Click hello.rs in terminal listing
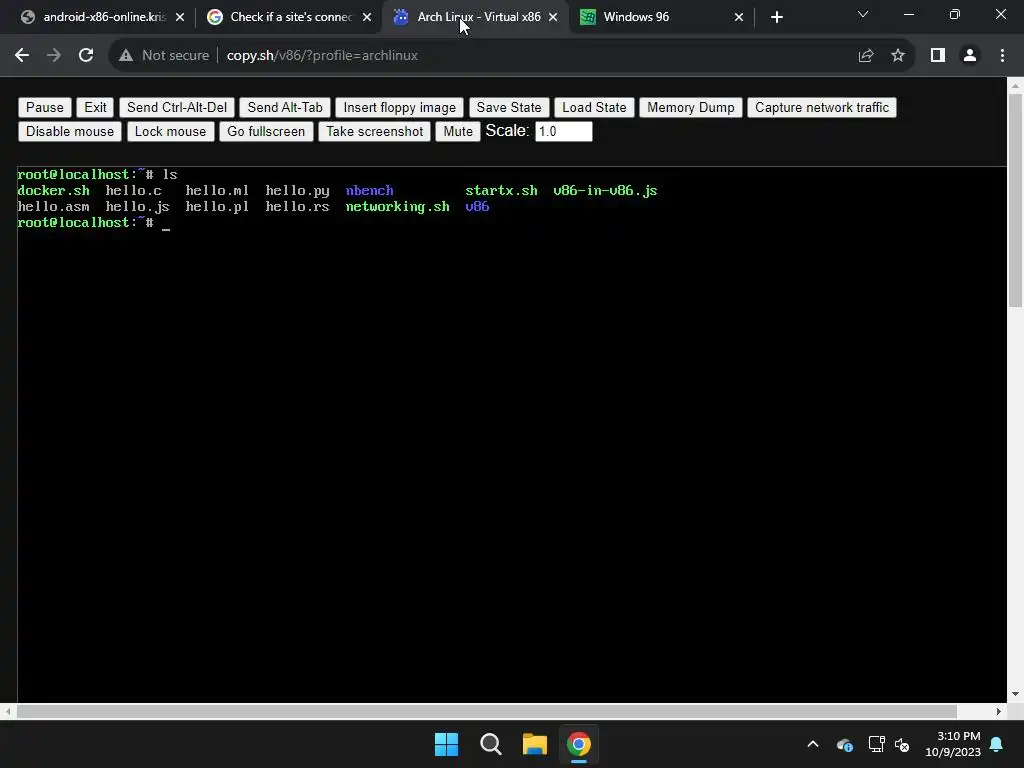Image resolution: width=1024 pixels, height=768 pixels. click(297, 206)
